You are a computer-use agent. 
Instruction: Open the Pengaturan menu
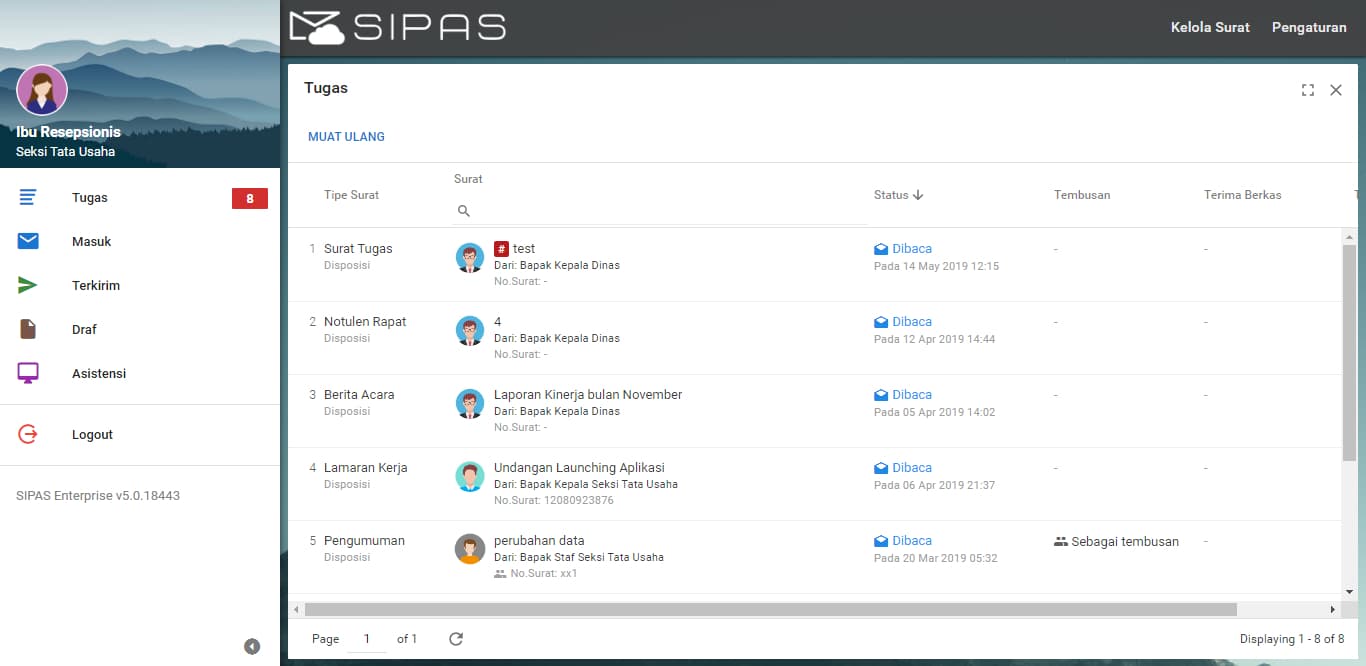(x=1309, y=28)
